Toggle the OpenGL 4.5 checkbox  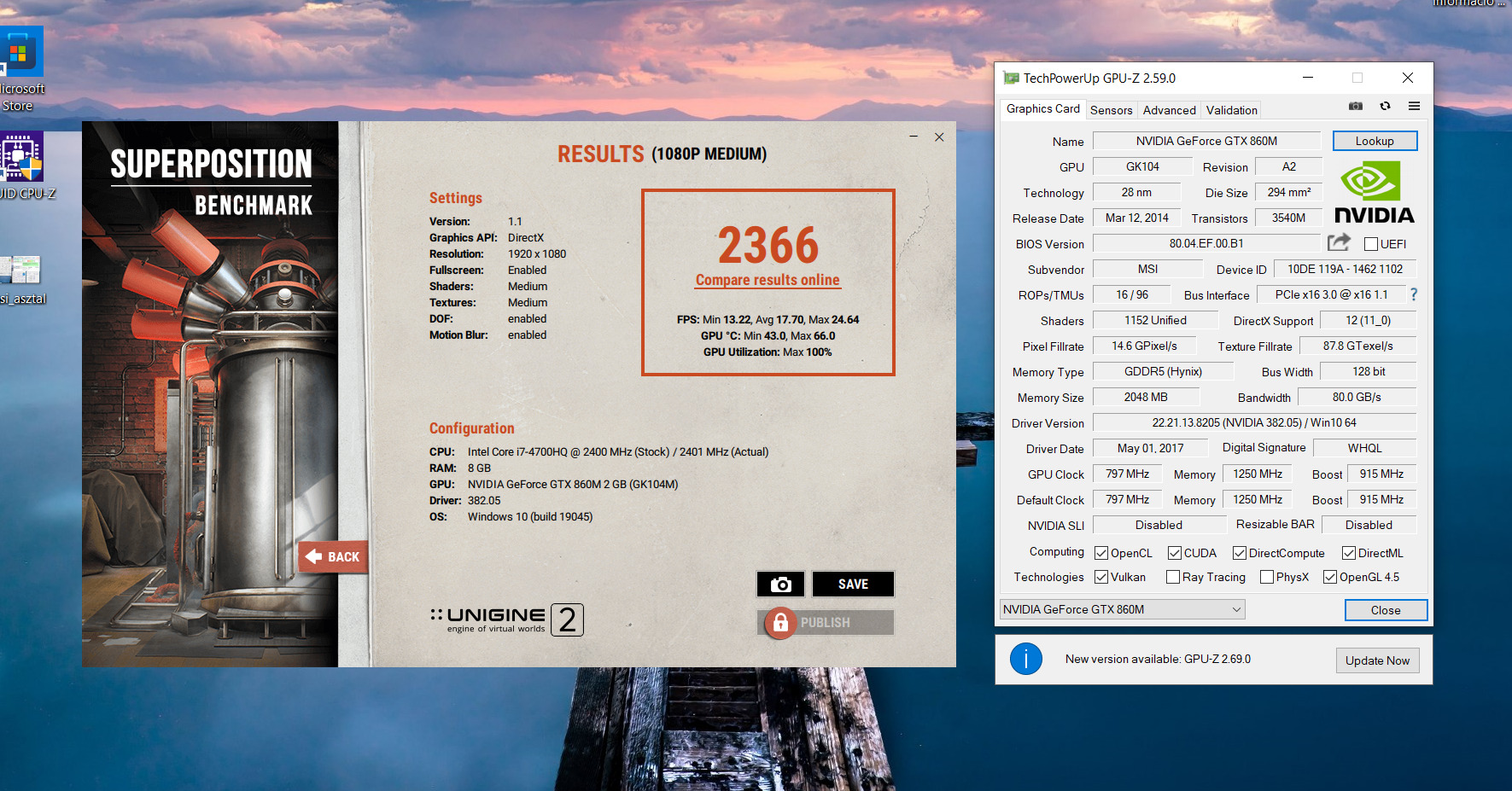1330,577
